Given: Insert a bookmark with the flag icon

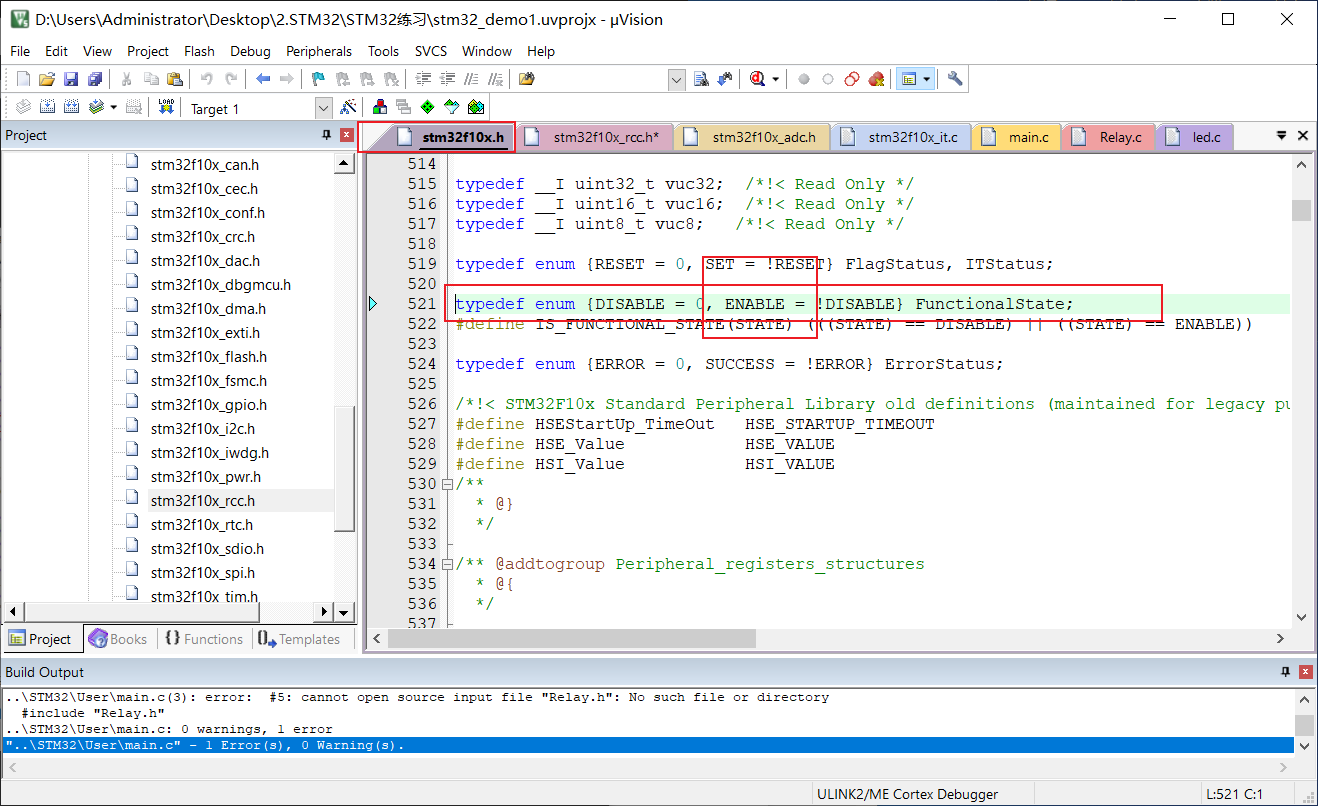Looking at the screenshot, I should pos(318,79).
